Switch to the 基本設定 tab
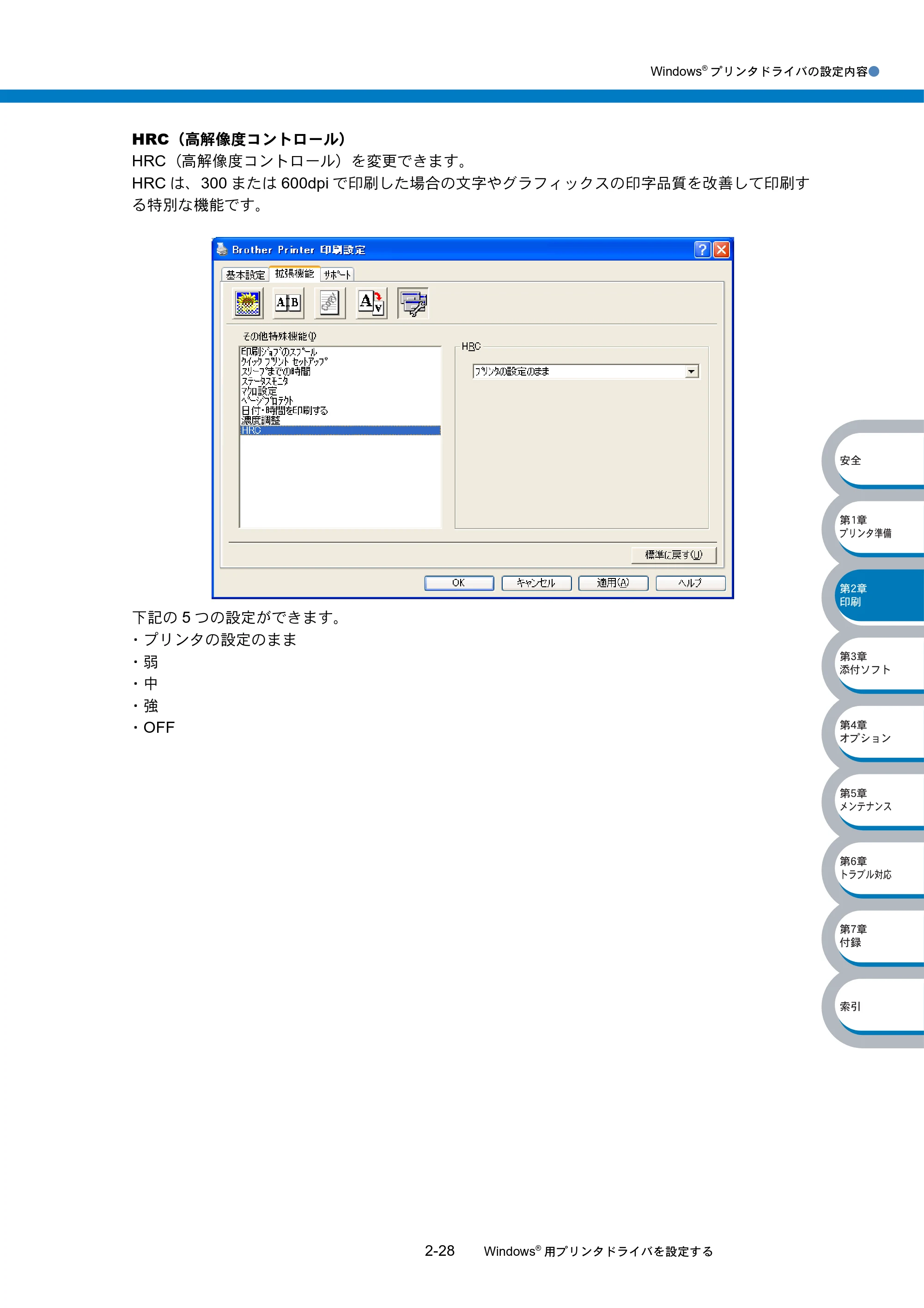This screenshot has width=924, height=1308. tap(245, 275)
